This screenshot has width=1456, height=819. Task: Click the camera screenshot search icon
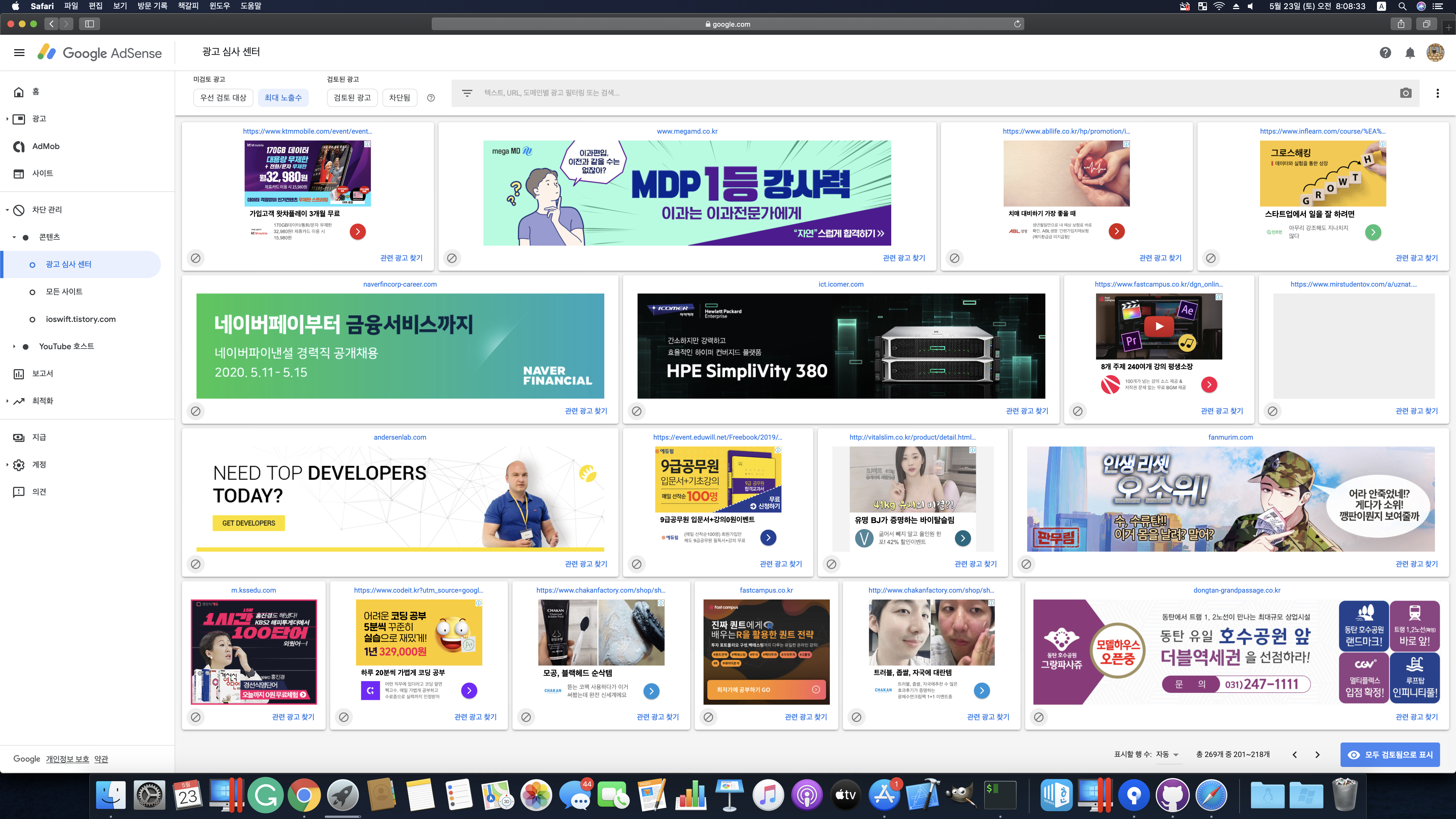[1406, 93]
